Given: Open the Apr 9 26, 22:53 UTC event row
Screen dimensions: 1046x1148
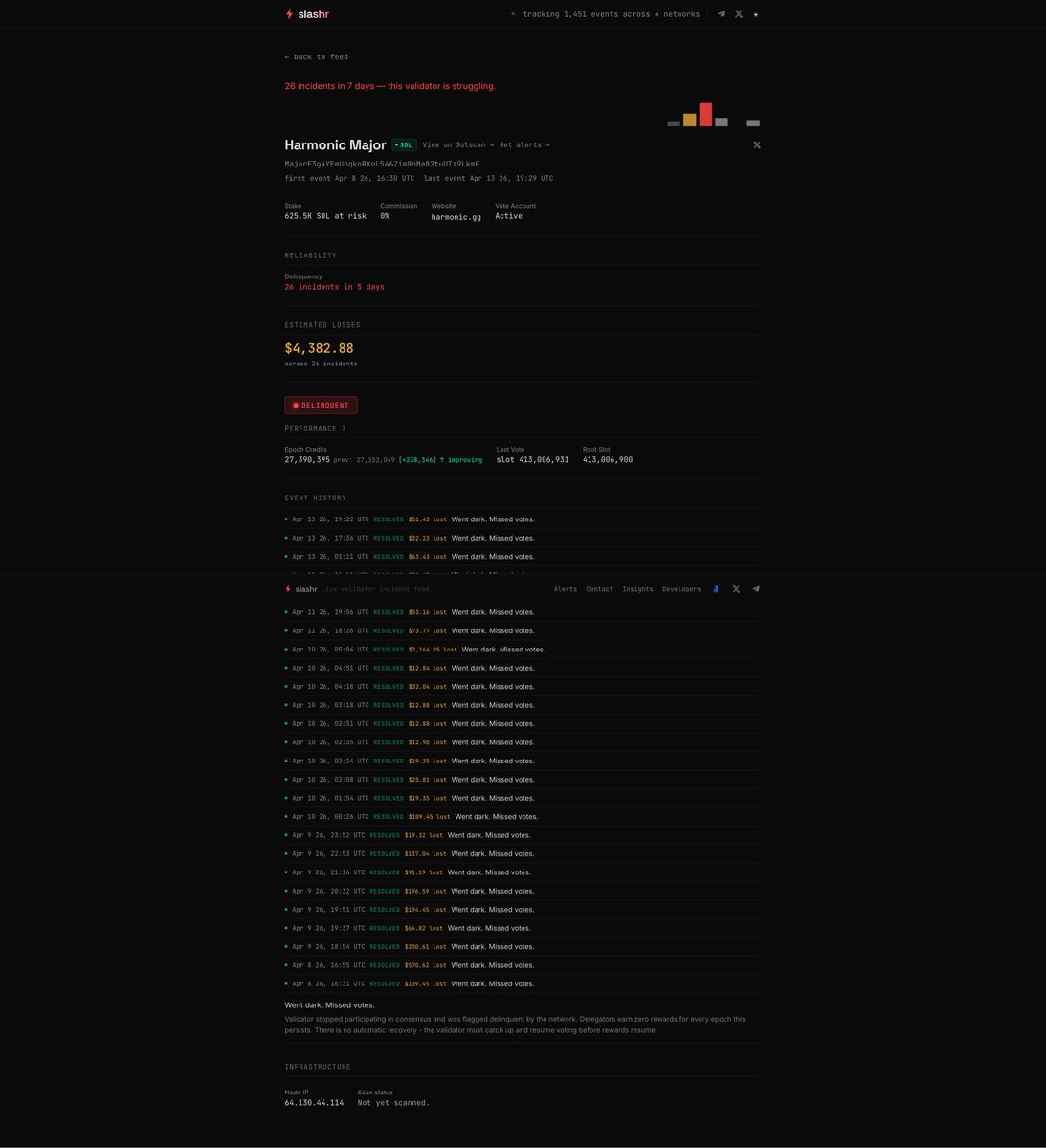Looking at the screenshot, I should [x=523, y=853].
